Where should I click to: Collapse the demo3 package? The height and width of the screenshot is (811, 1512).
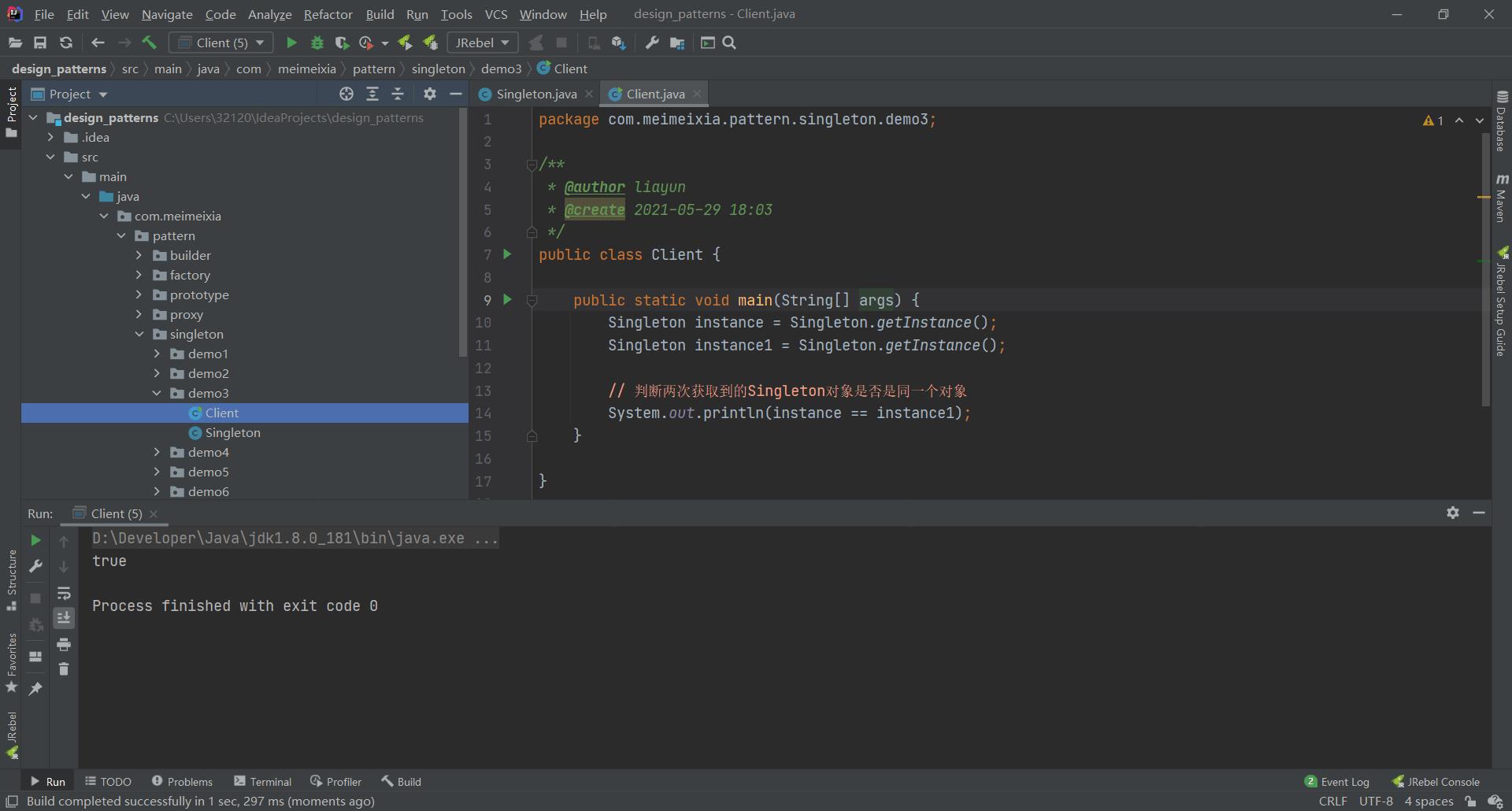[x=157, y=393]
